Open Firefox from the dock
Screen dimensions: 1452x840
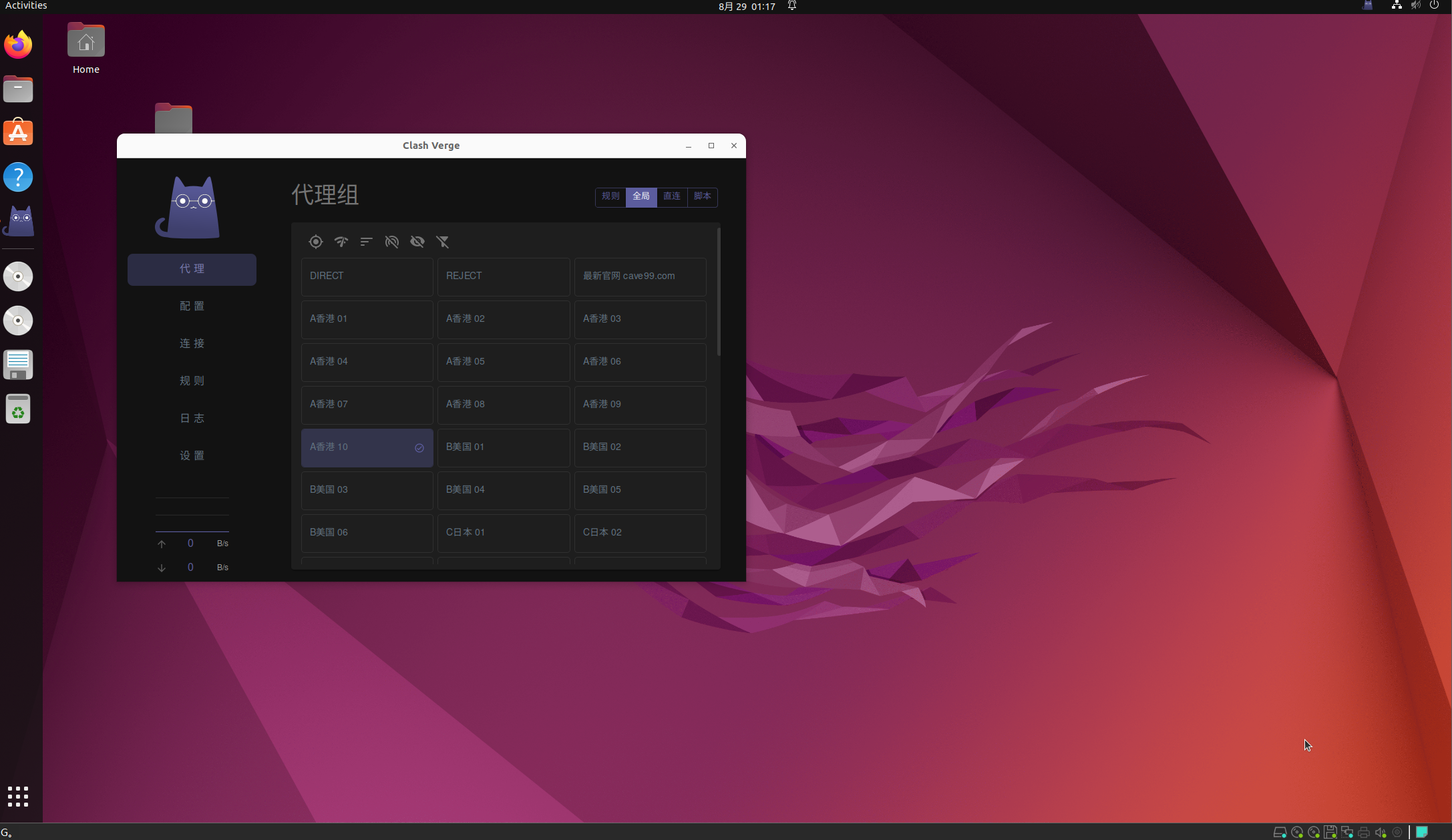[x=18, y=45]
